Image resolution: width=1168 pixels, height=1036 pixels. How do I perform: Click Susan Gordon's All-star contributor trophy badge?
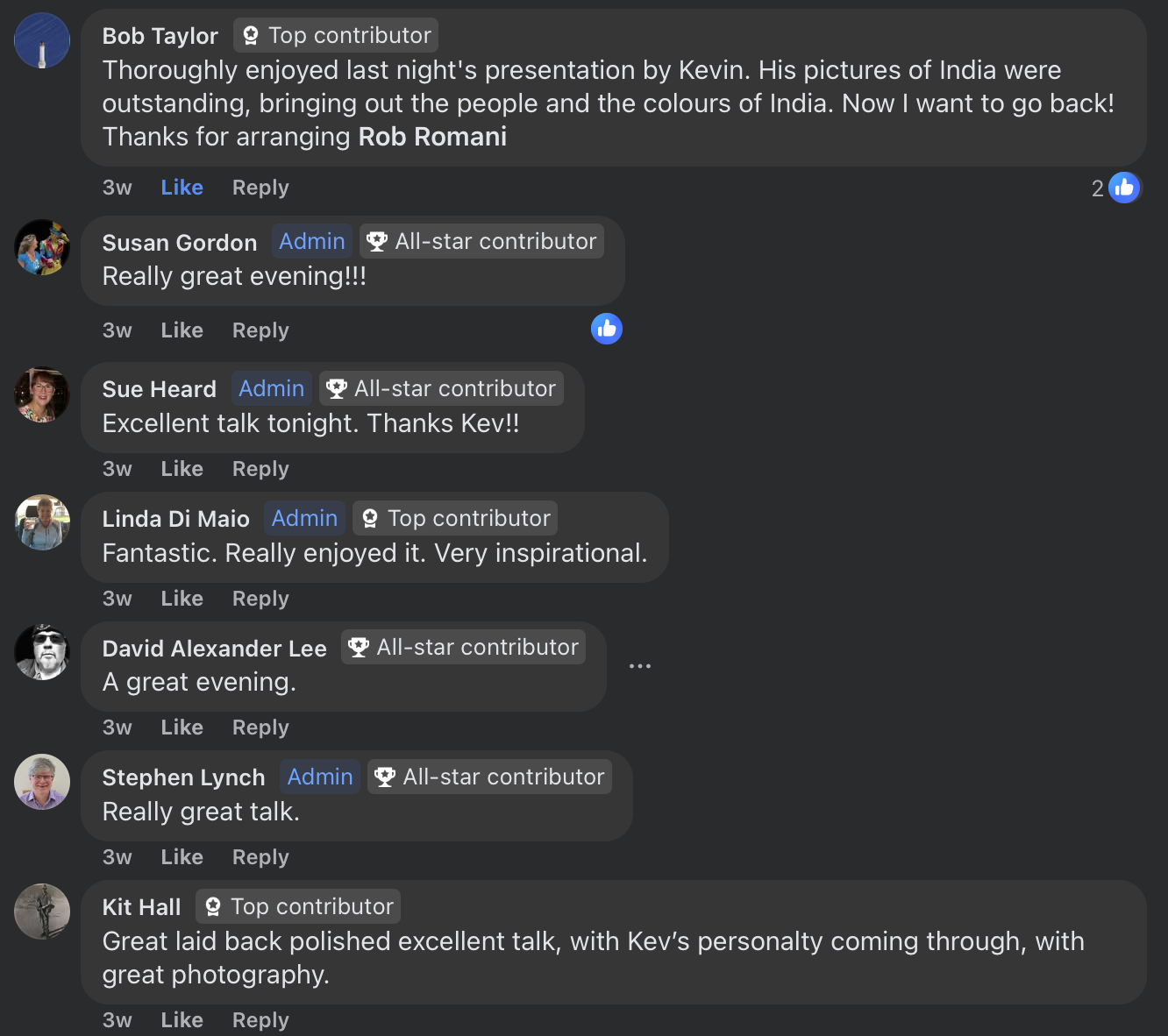point(482,241)
